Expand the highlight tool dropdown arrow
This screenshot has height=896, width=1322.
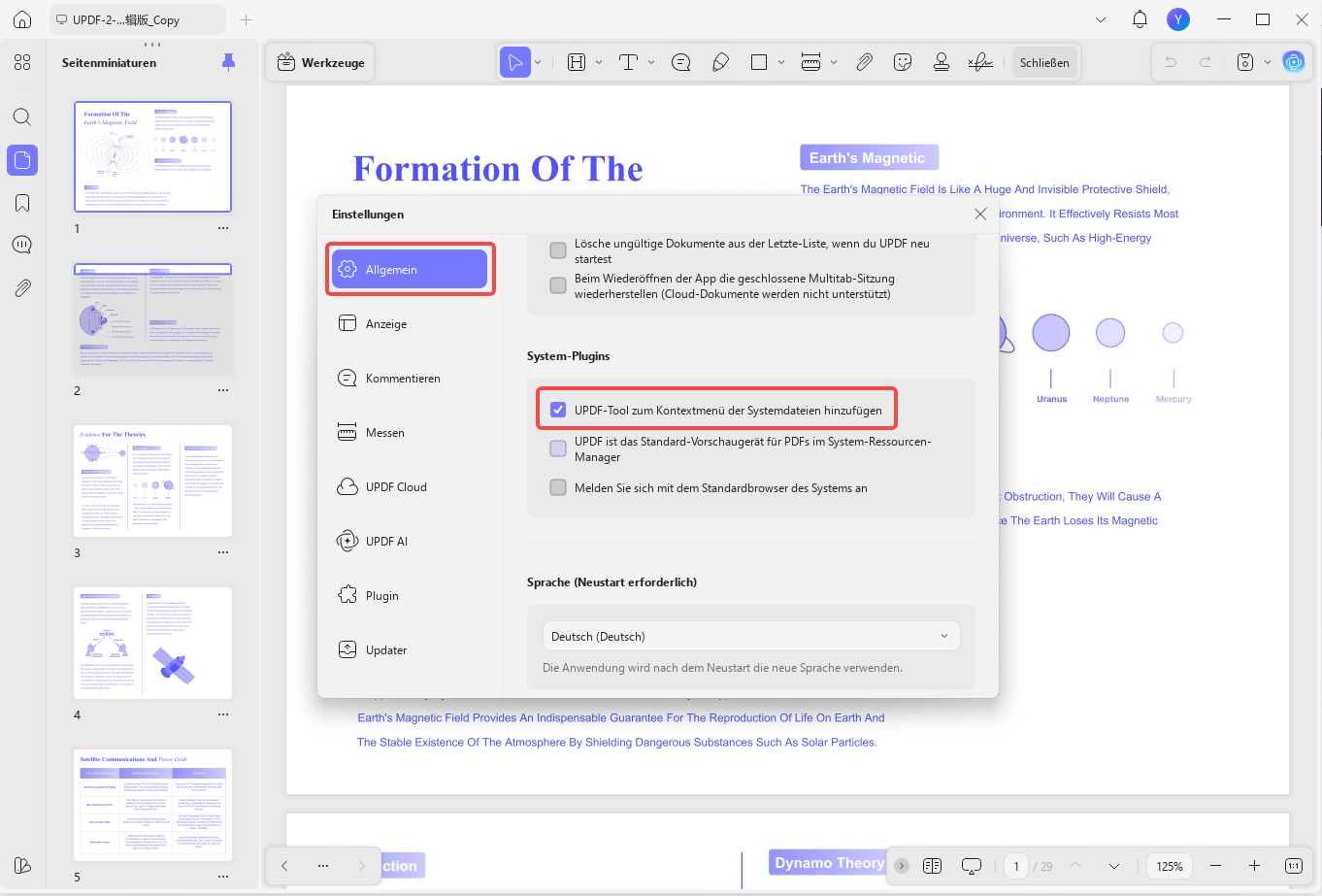coord(599,62)
